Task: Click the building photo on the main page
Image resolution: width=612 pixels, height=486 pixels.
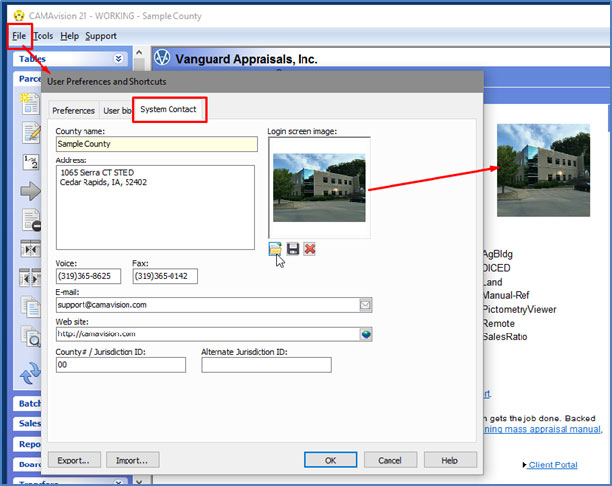Action: 543,170
